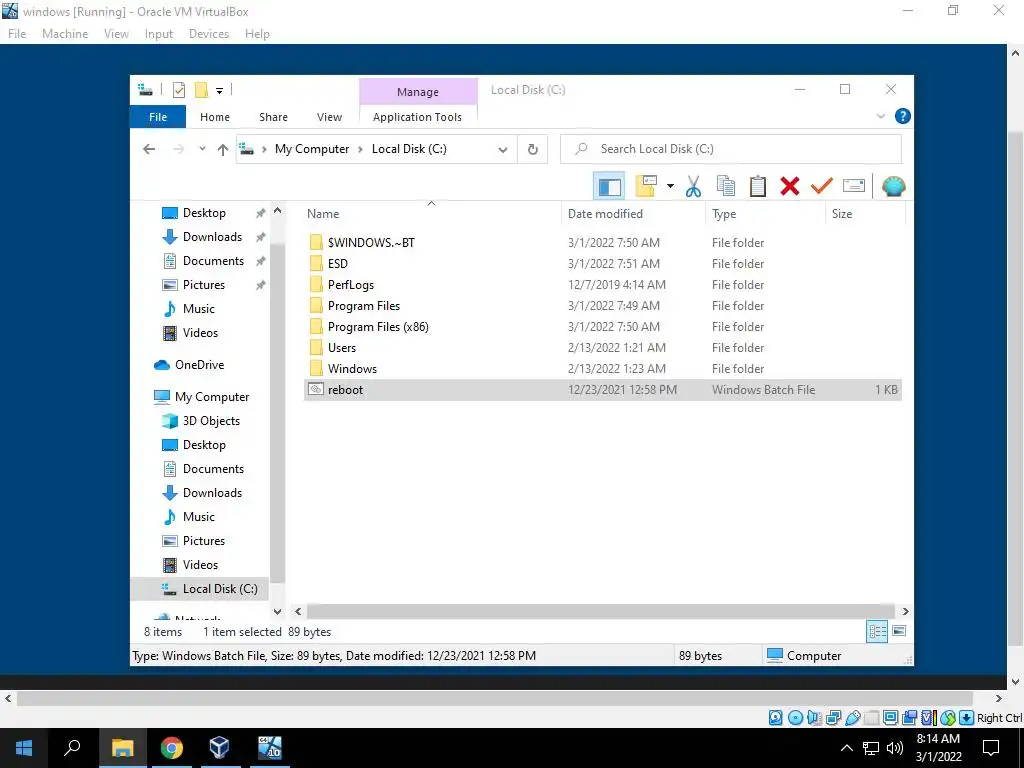Screen dimensions: 1024x768
Task: Expand the address bar history dropdown
Action: coord(503,150)
